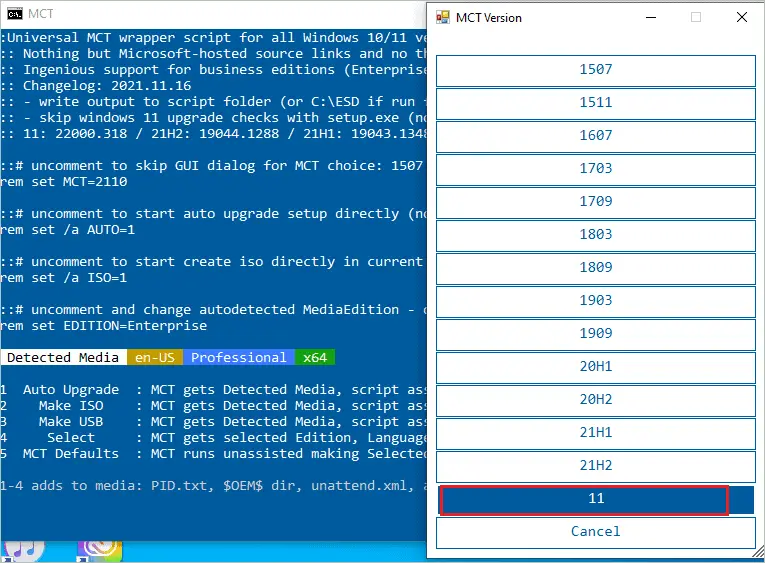Click the 1809 version button

pyautogui.click(x=596, y=268)
